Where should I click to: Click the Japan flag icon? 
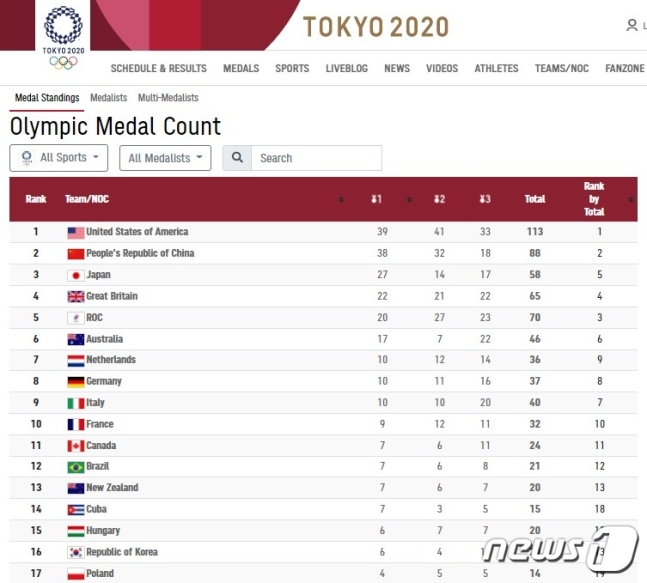[x=76, y=275]
